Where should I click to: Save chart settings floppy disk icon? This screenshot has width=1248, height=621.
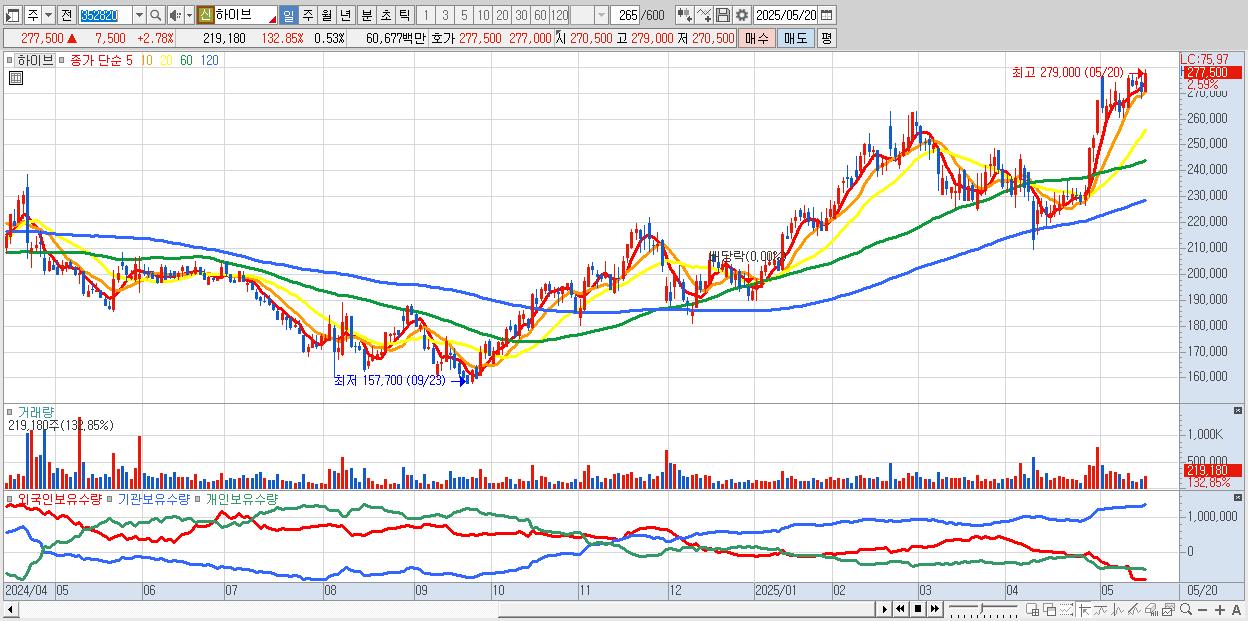722,15
